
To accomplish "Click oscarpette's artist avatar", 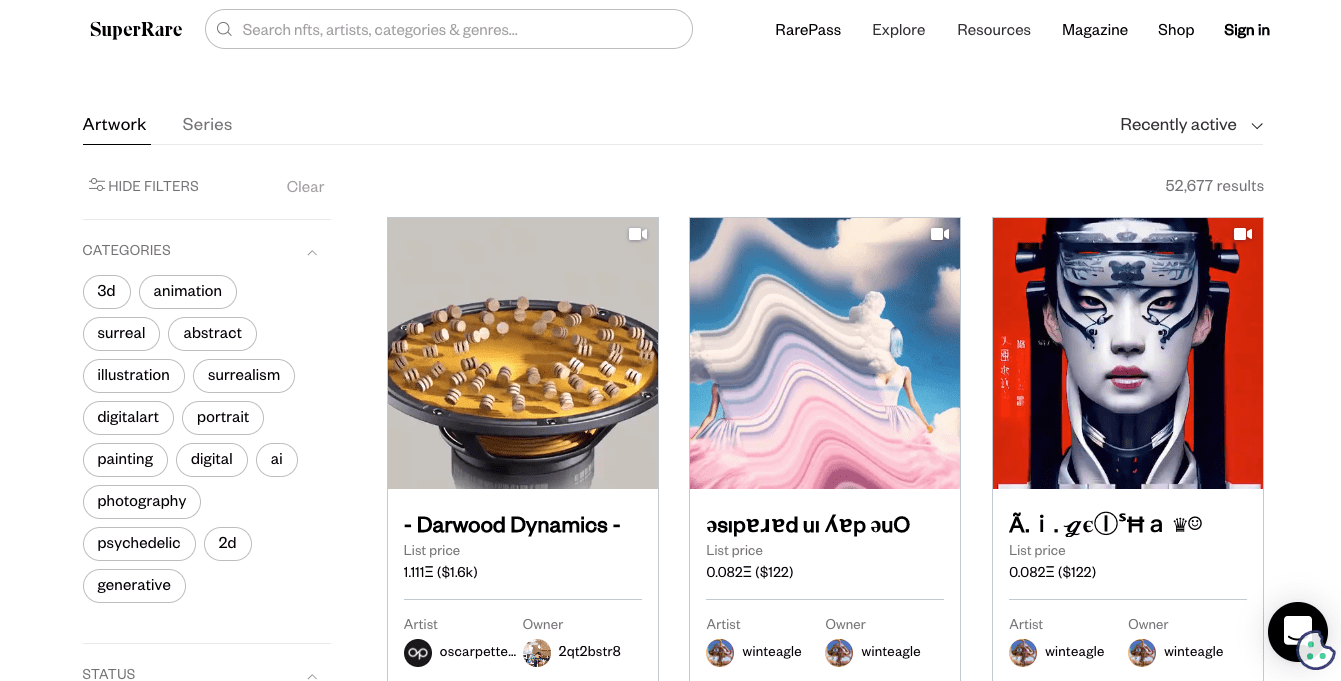I will pos(418,652).
